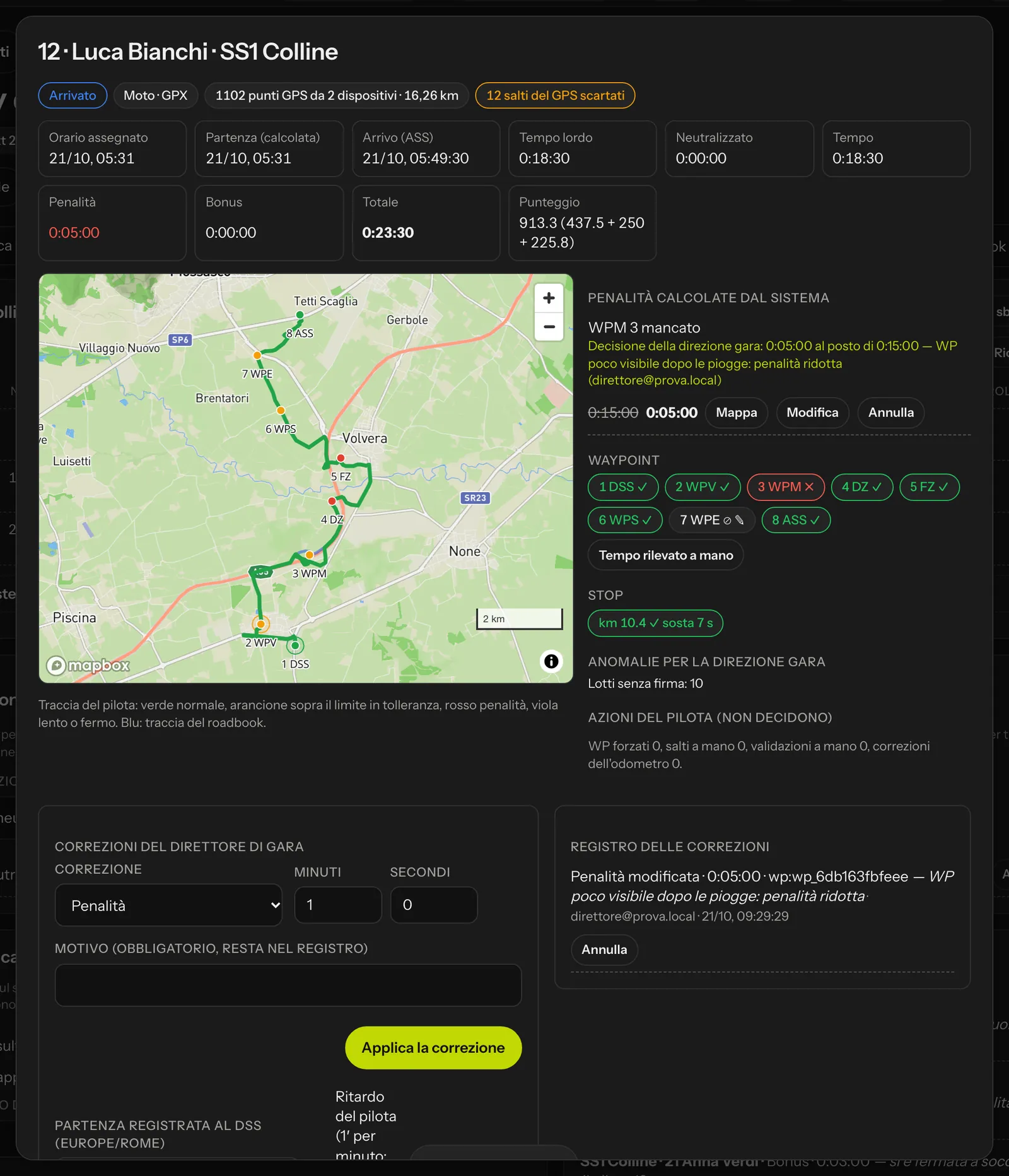Image resolution: width=1009 pixels, height=1176 pixels.
Task: Open the Correzione type dropdown
Action: [168, 905]
